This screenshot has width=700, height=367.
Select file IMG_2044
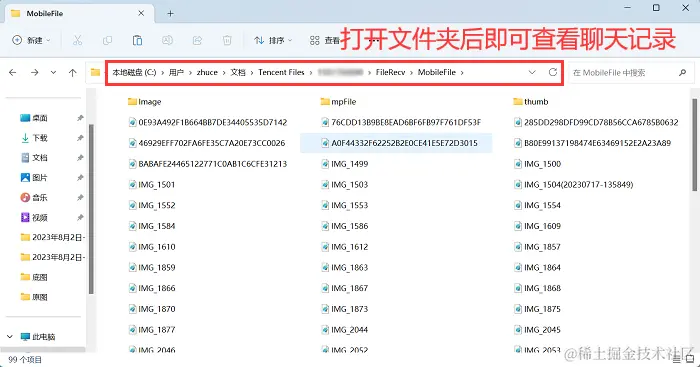[345, 330]
